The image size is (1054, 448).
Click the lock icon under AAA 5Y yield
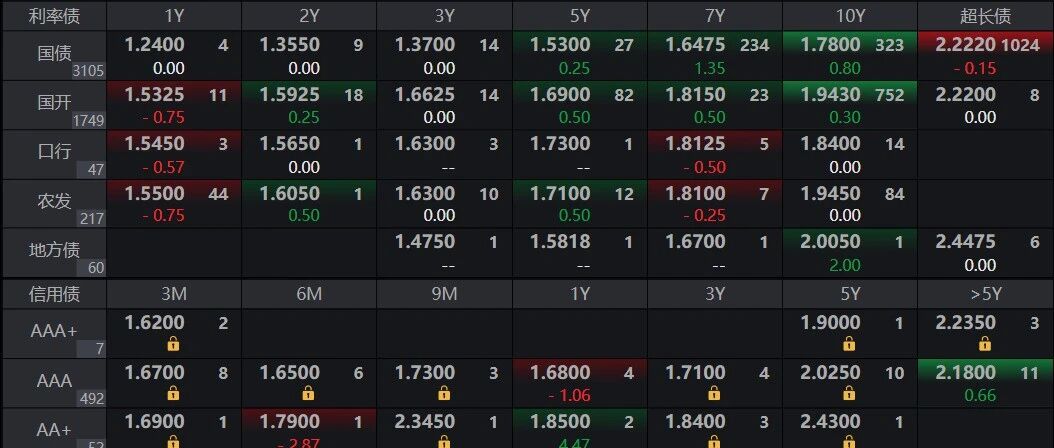pos(849,394)
